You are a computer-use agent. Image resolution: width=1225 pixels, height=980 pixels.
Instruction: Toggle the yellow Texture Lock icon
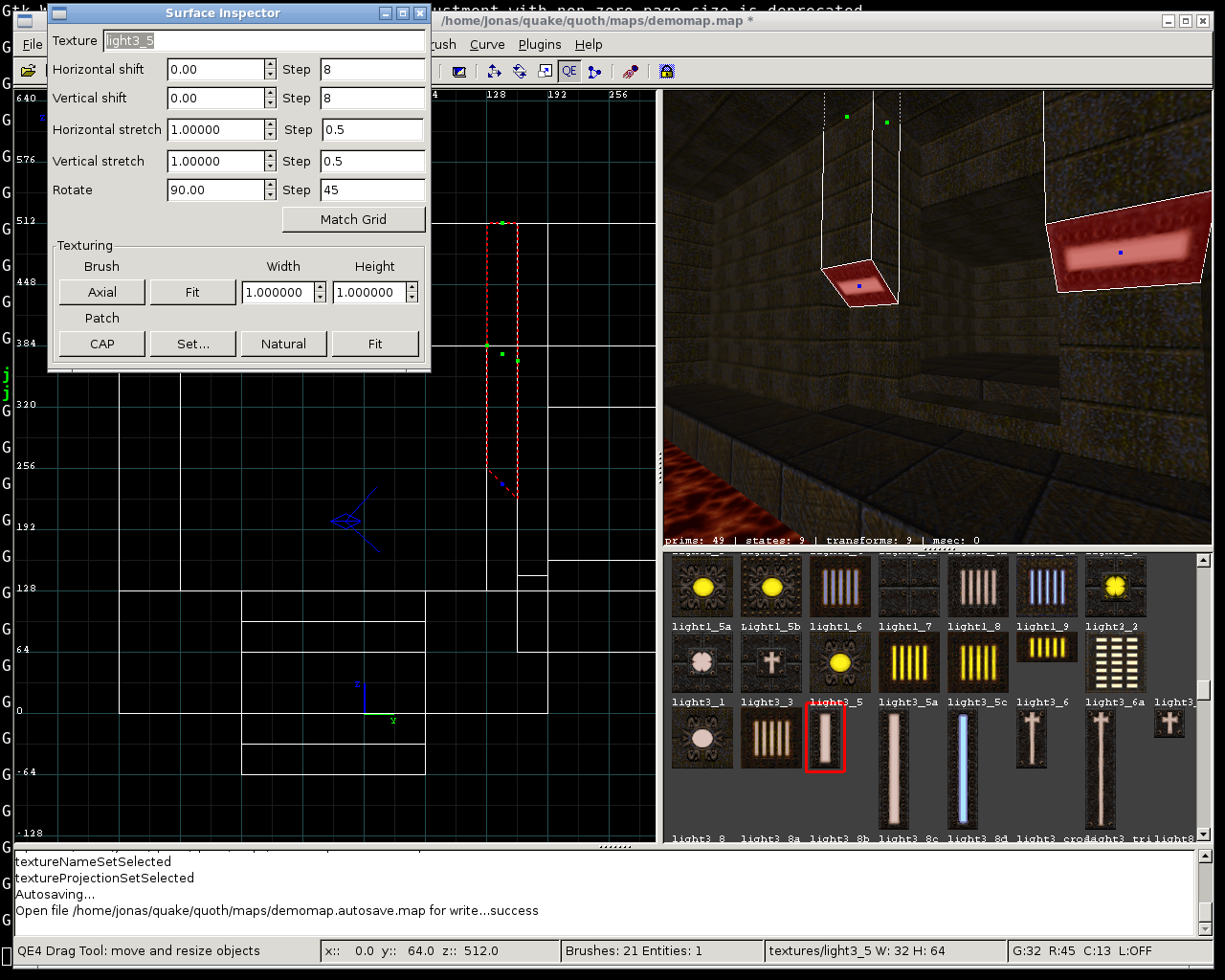tap(667, 71)
